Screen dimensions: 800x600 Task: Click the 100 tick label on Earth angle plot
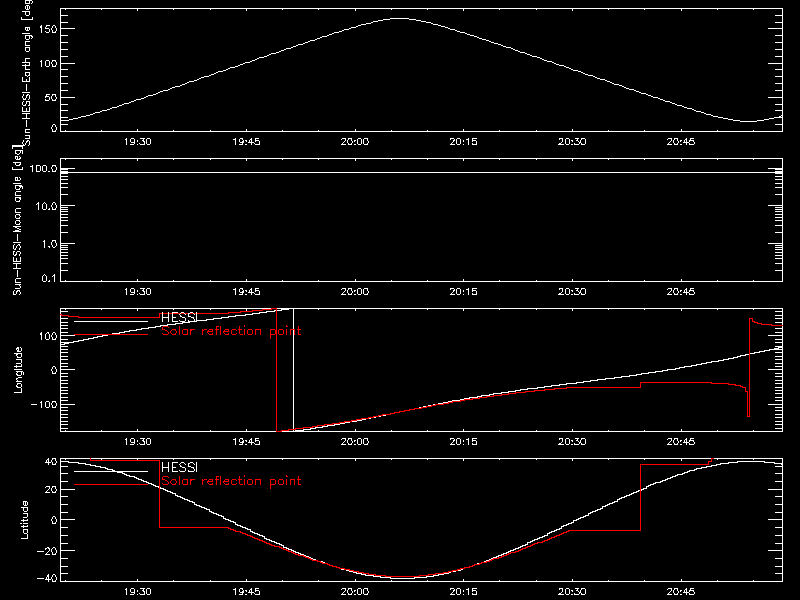coord(48,64)
